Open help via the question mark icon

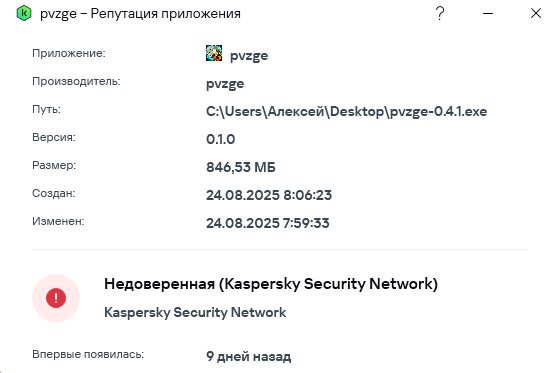pos(440,13)
